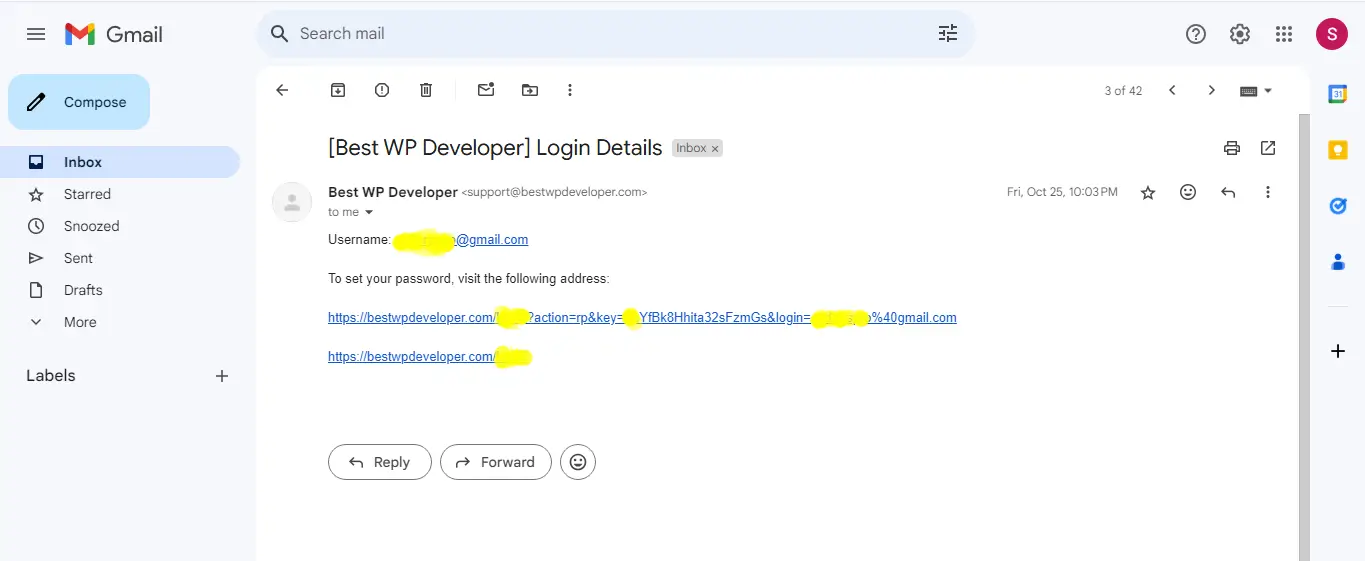Move email to a folder
1365x561 pixels.
point(530,90)
